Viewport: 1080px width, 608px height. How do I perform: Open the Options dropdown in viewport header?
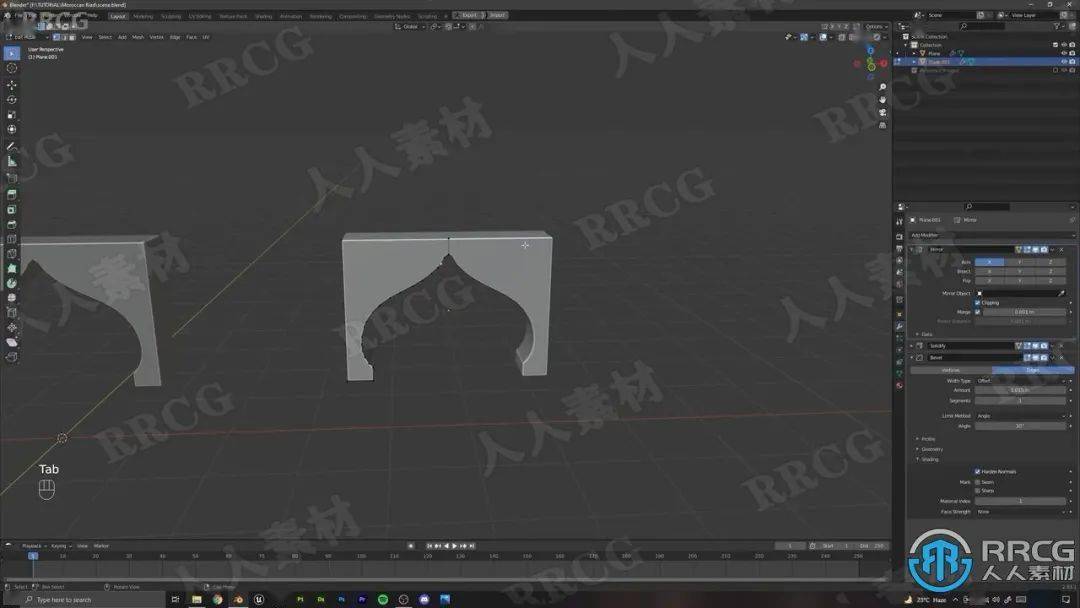click(875, 27)
